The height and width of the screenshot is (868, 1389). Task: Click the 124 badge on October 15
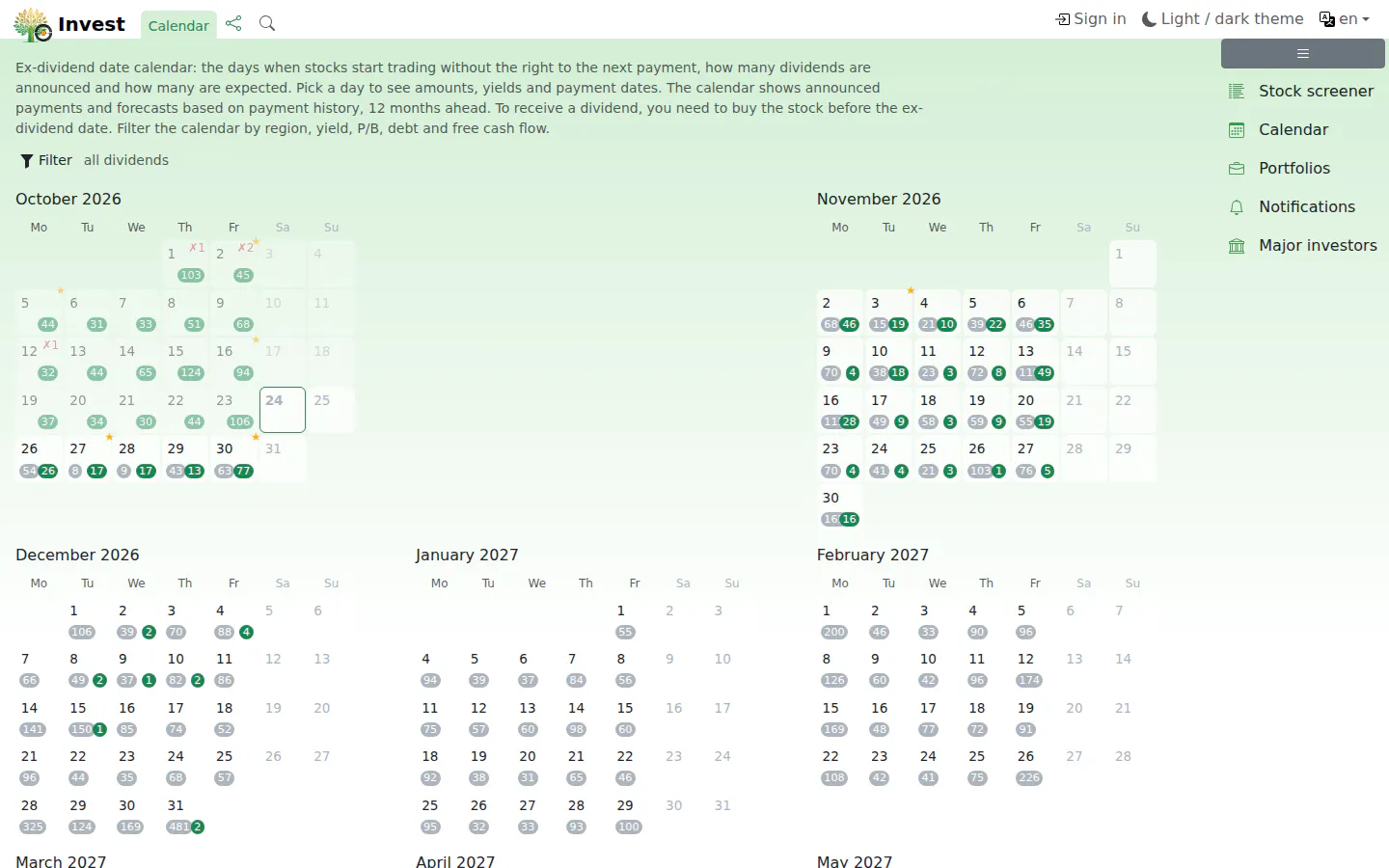click(x=191, y=372)
